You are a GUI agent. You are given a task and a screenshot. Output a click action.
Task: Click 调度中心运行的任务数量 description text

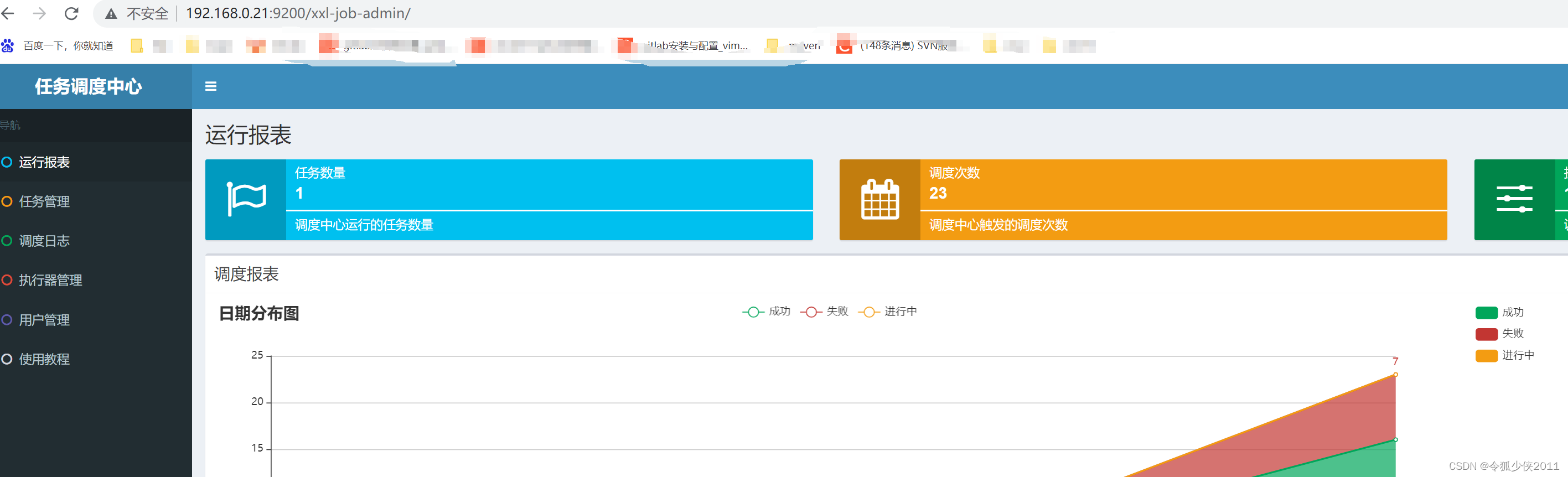[364, 225]
